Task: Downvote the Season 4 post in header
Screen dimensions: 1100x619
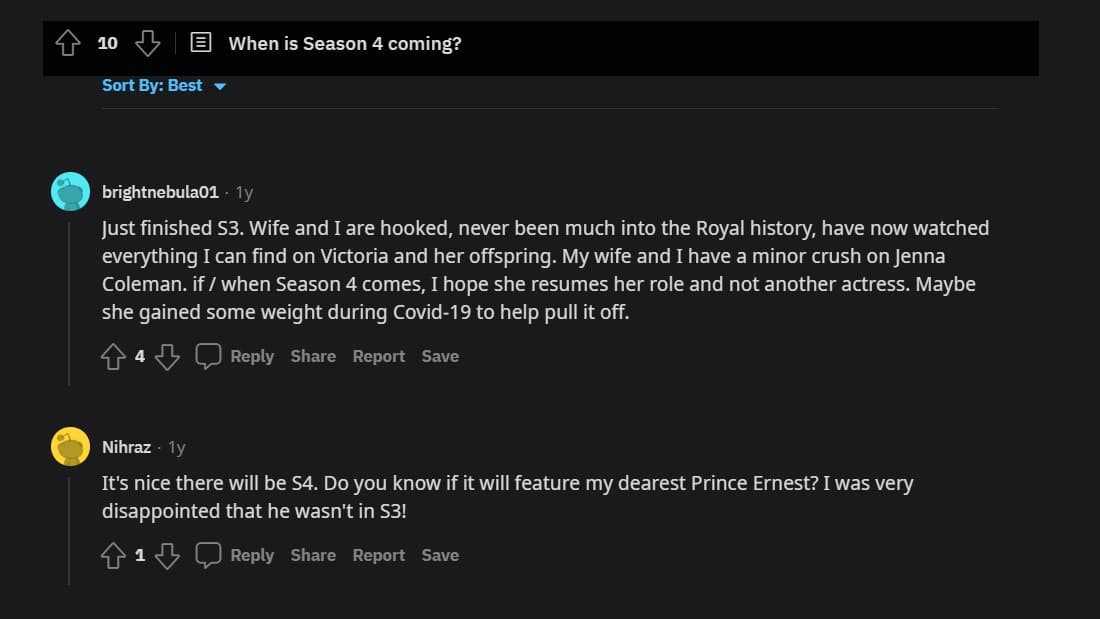Action: coord(147,43)
